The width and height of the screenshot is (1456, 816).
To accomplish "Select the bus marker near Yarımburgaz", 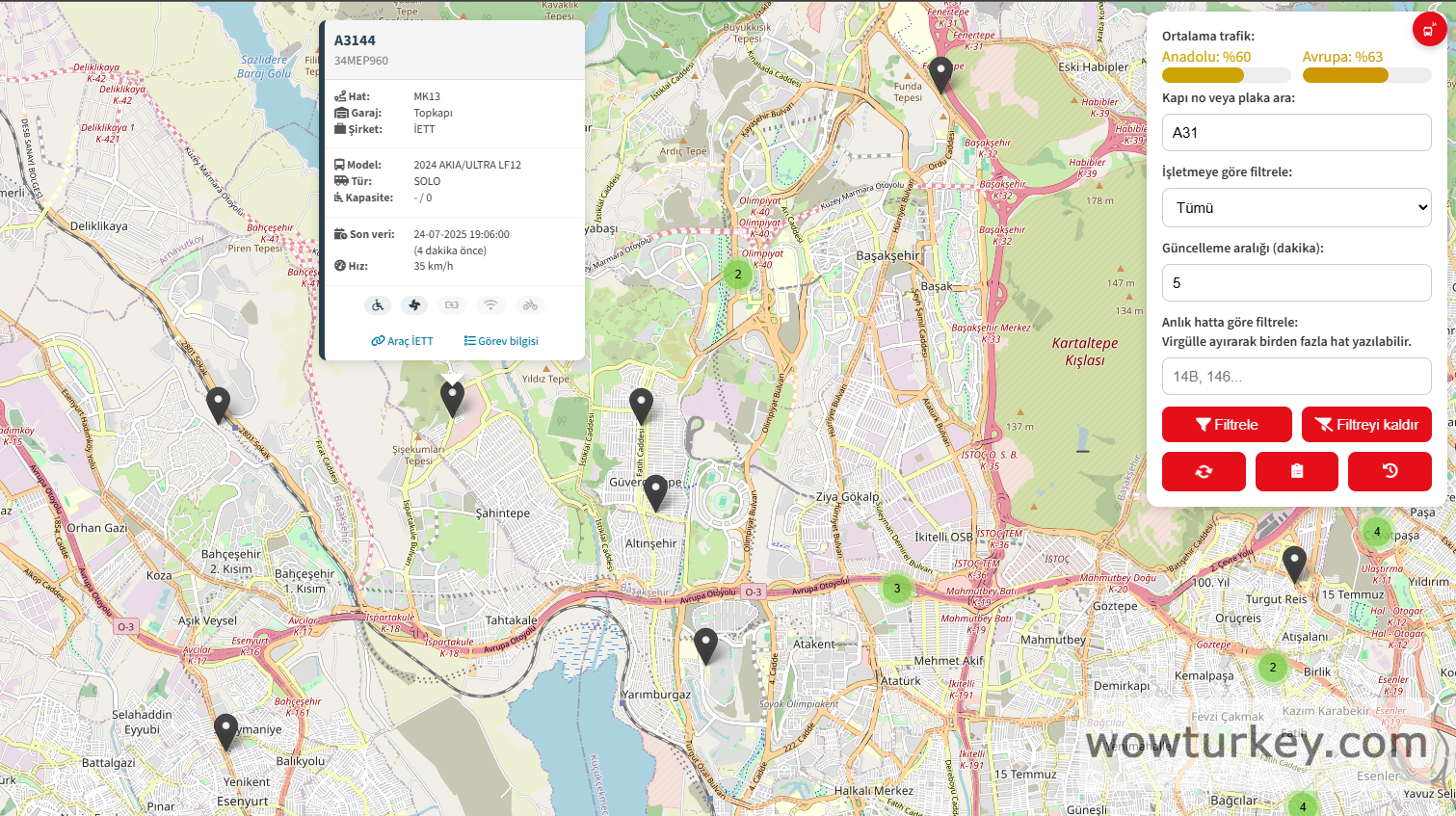I will [x=705, y=645].
